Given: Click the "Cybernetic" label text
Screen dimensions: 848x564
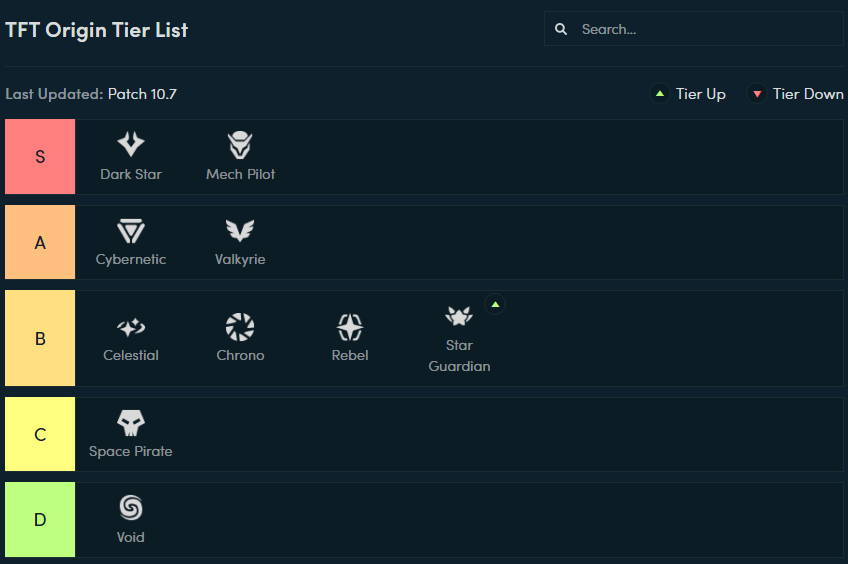Looking at the screenshot, I should [131, 260].
